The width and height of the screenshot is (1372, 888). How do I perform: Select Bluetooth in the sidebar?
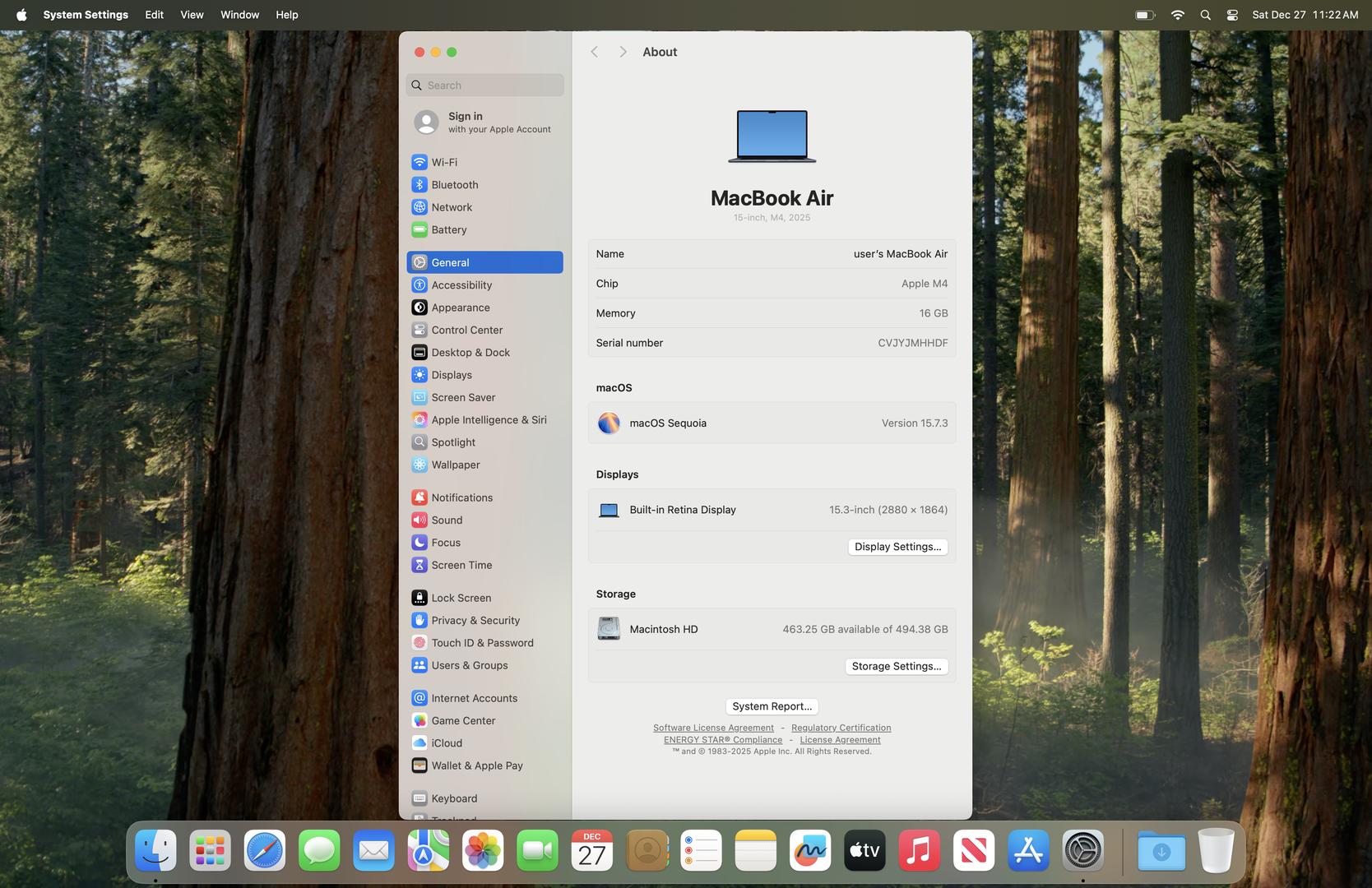coord(454,185)
